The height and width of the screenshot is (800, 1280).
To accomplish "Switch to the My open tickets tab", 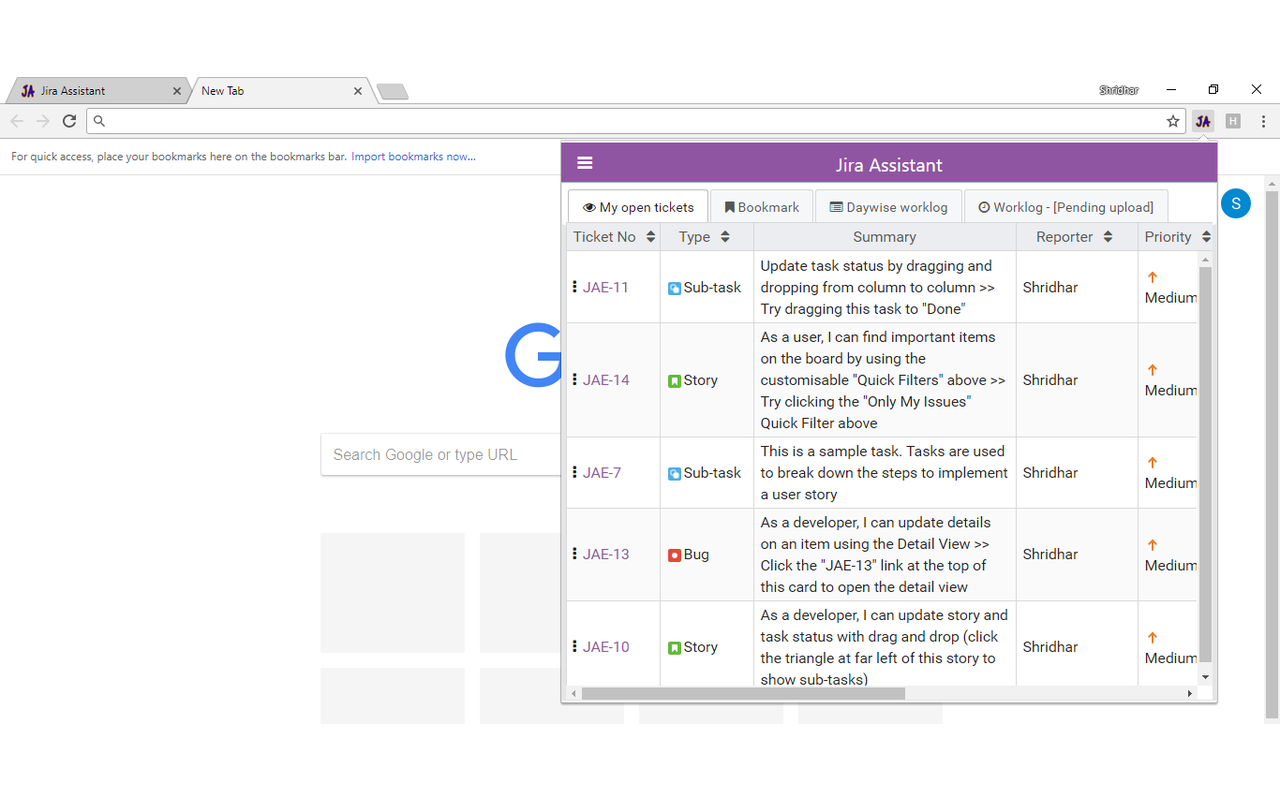I will click(x=638, y=207).
